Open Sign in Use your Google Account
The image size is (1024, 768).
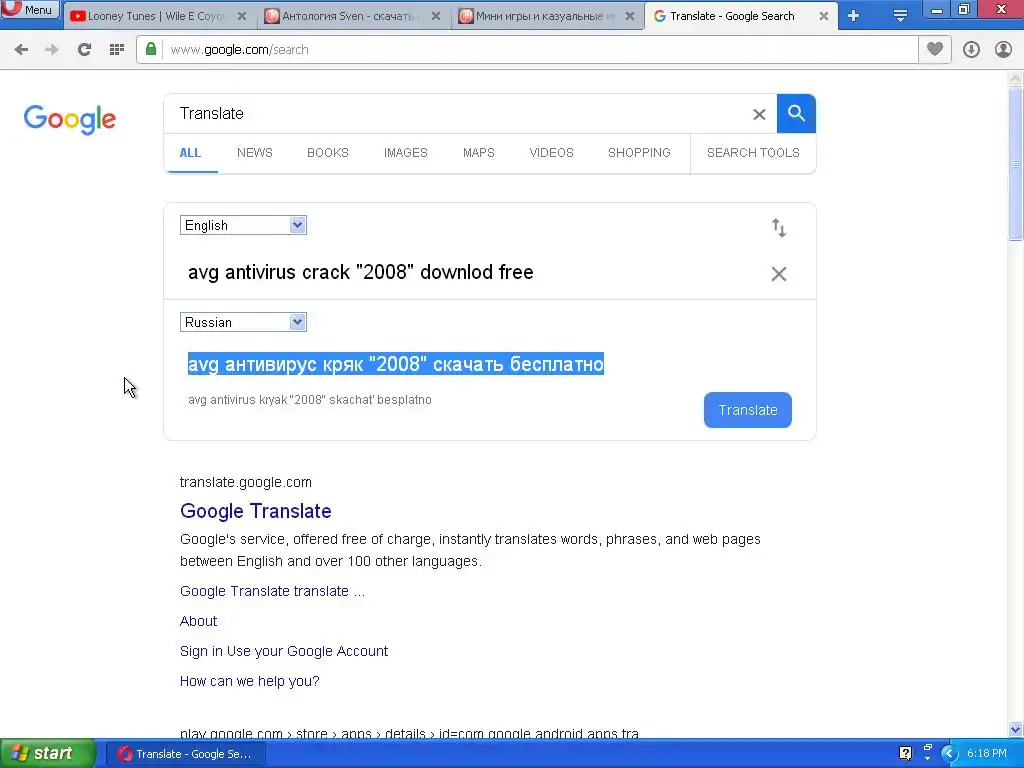click(x=284, y=651)
